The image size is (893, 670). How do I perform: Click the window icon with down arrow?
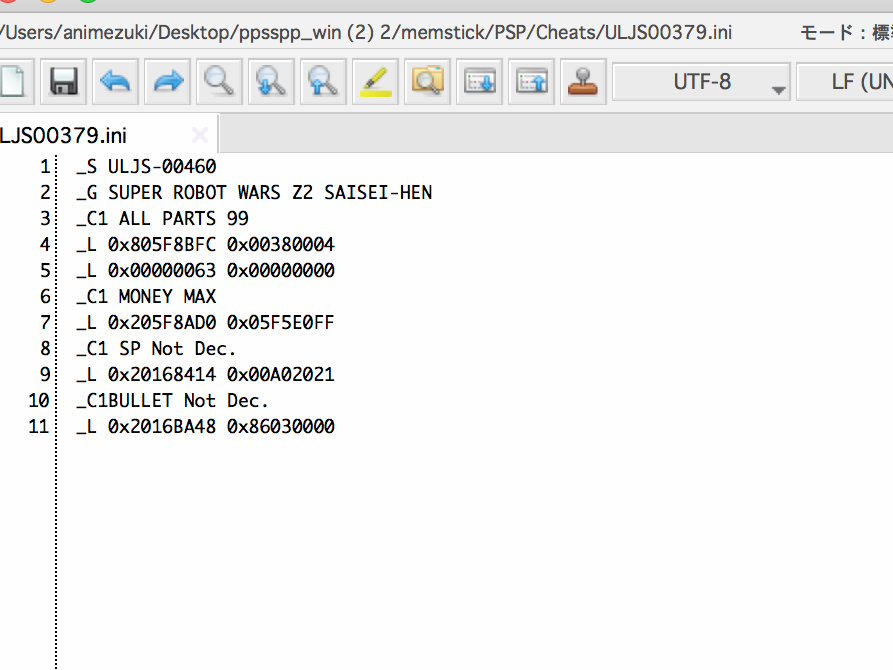pos(479,82)
